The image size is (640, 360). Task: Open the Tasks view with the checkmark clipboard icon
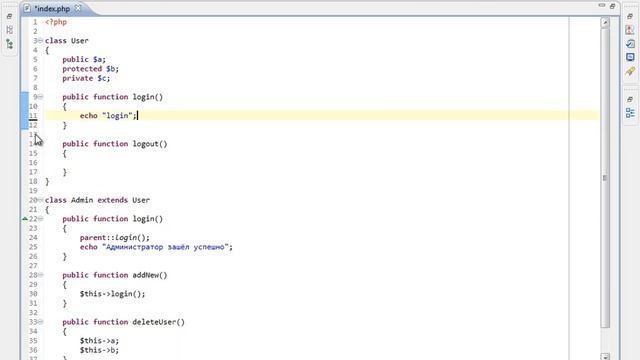click(x=630, y=43)
